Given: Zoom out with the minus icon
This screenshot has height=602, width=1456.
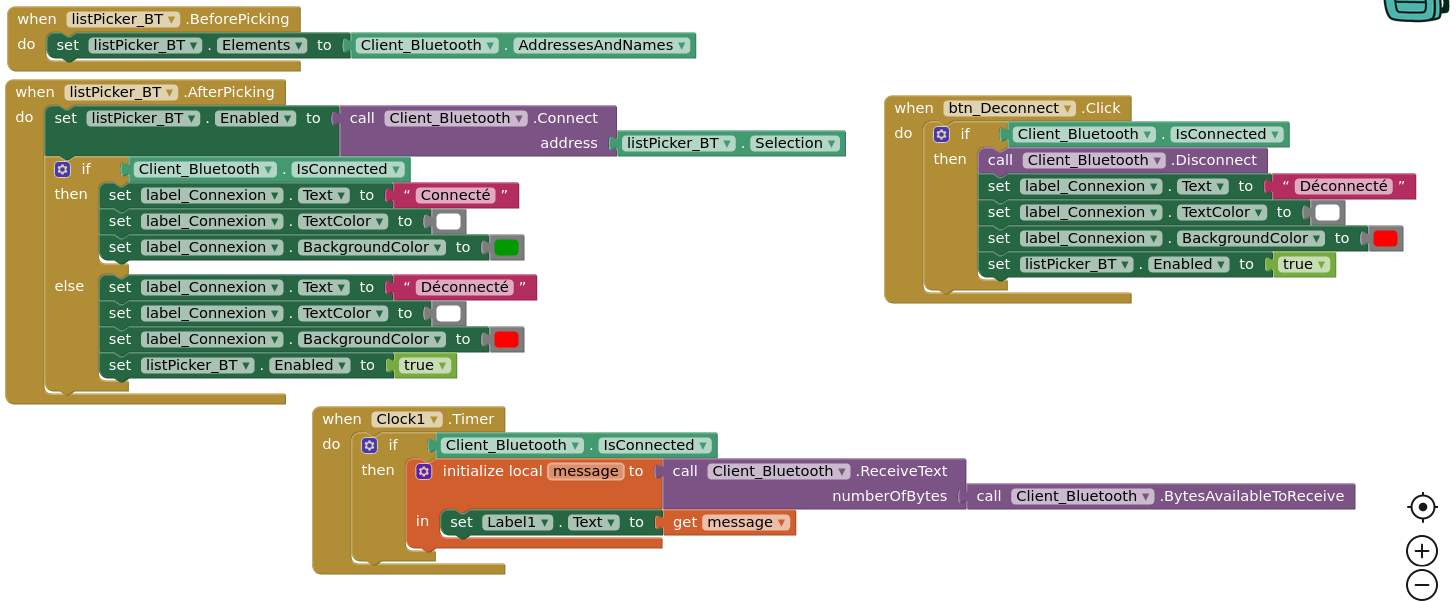Looking at the screenshot, I should click(x=1422, y=585).
